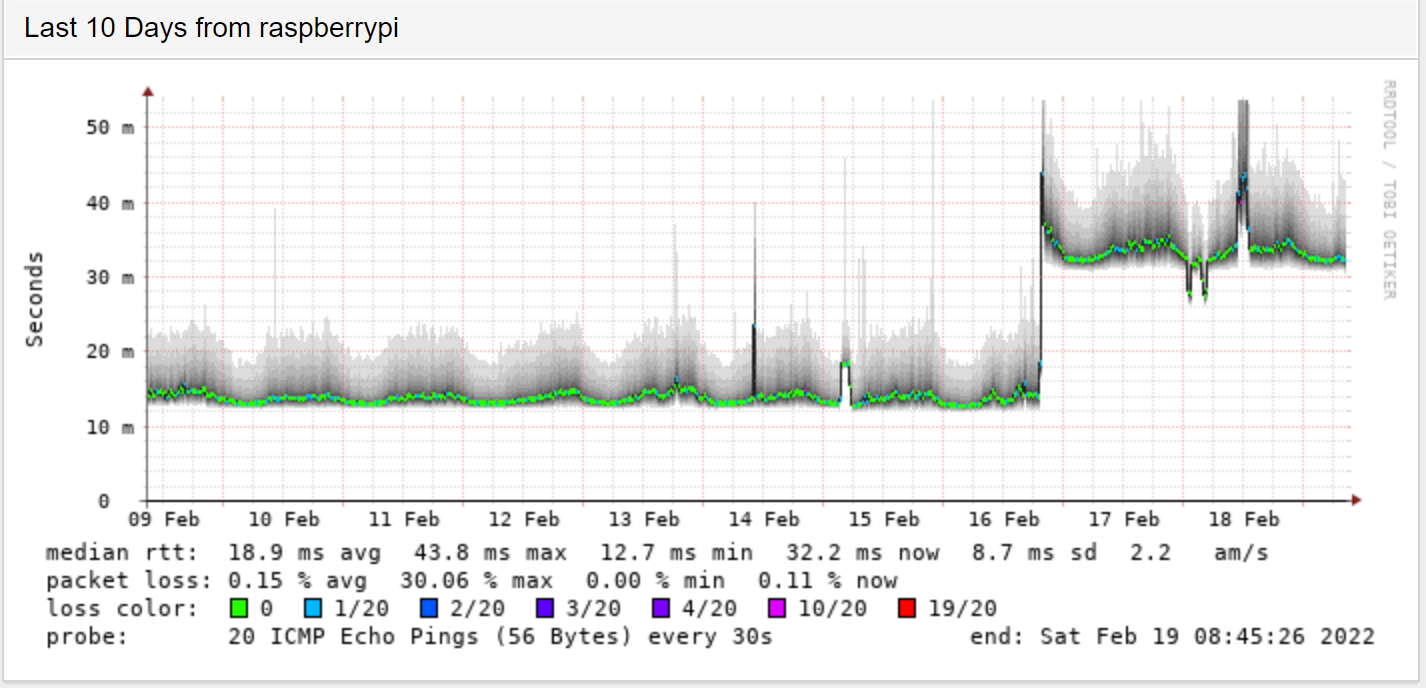Click the vertical "Seconds" axis title
This screenshot has height=688, width=1426.
[36, 300]
